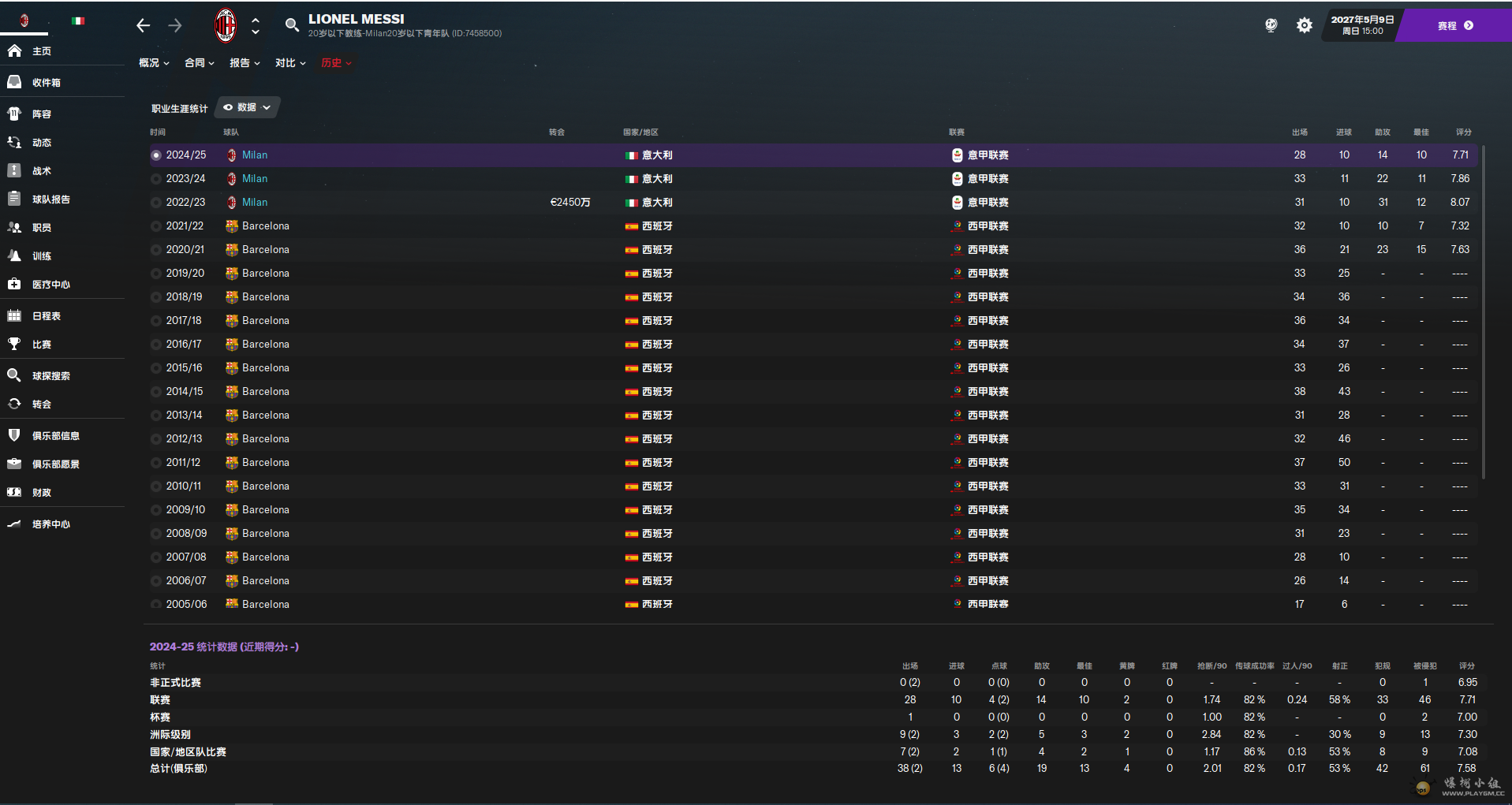Expand the 概况 overview dropdown
The width and height of the screenshot is (1512, 805).
tap(154, 63)
